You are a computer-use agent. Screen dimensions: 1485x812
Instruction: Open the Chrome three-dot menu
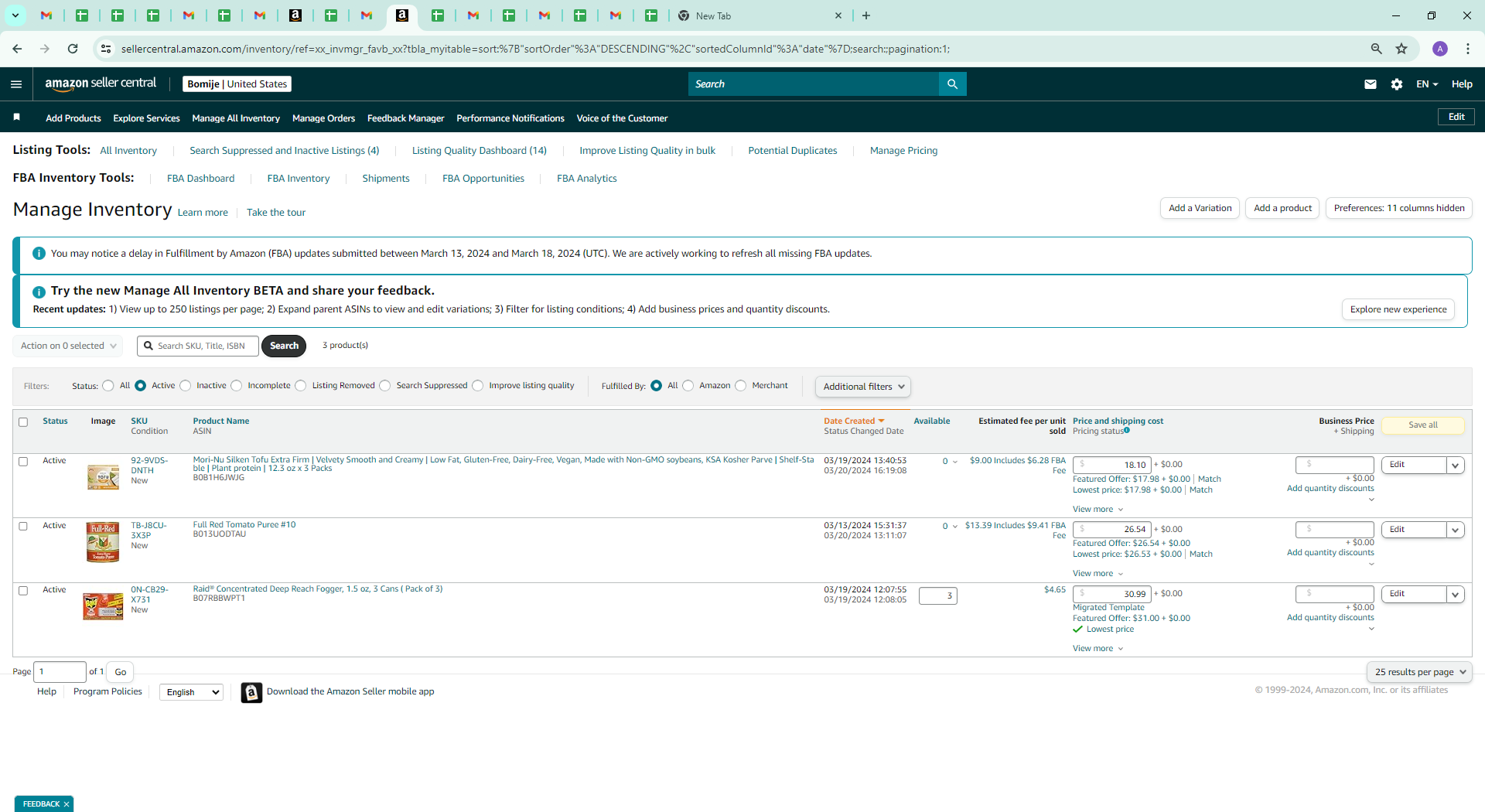click(x=1467, y=49)
